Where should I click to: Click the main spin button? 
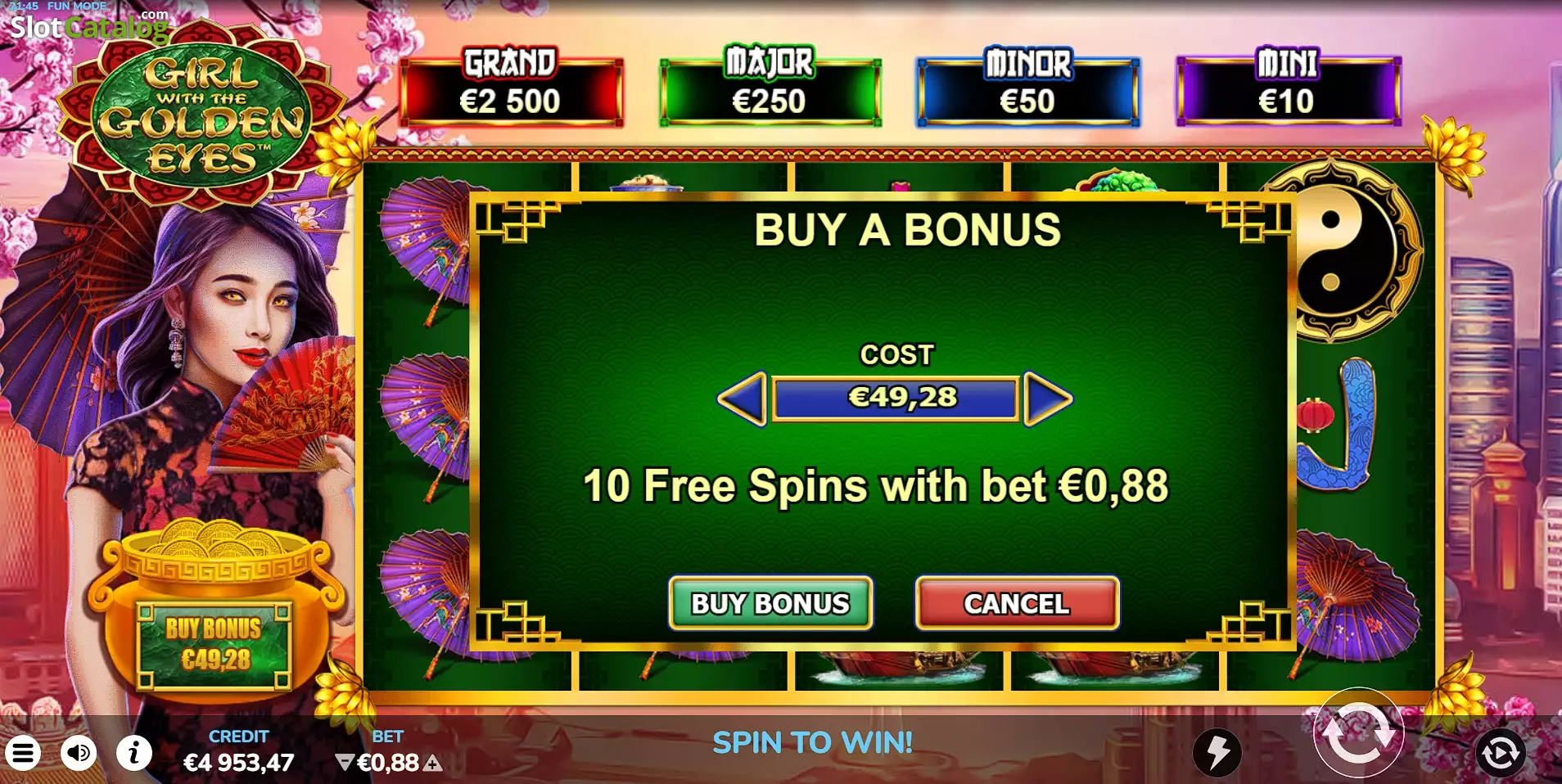tap(1358, 732)
